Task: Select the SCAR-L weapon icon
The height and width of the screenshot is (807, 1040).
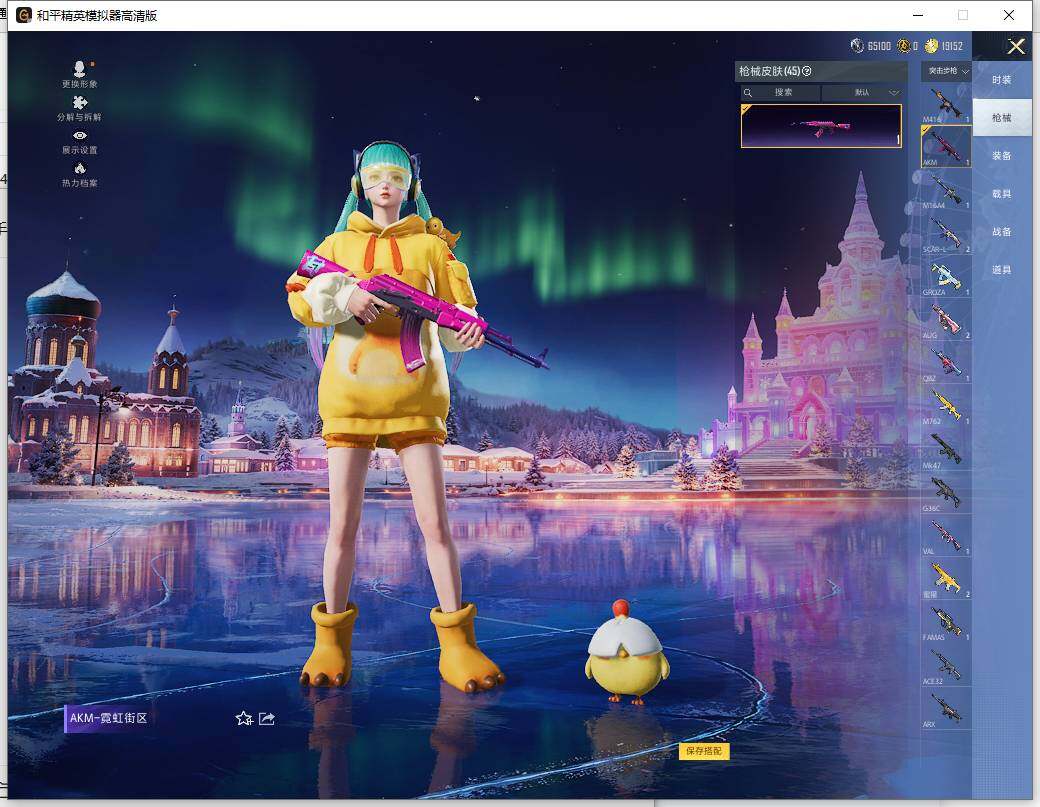Action: click(946, 233)
